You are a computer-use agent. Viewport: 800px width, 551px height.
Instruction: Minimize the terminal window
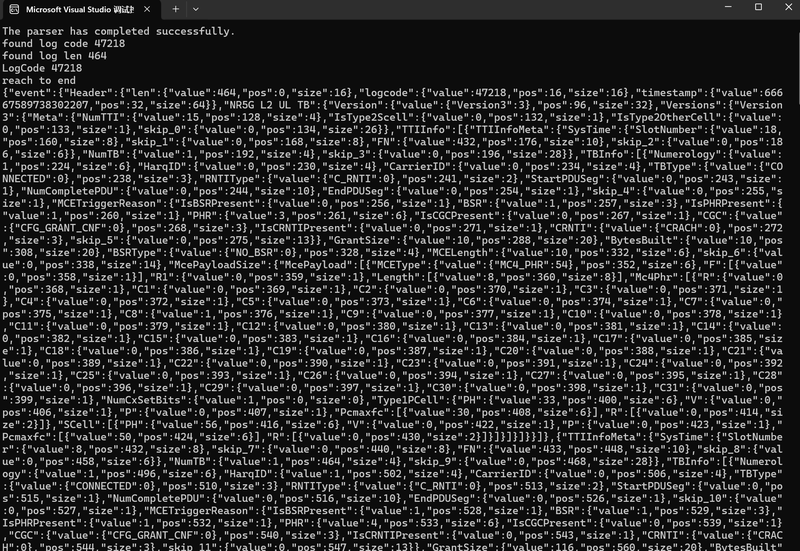[x=728, y=7]
